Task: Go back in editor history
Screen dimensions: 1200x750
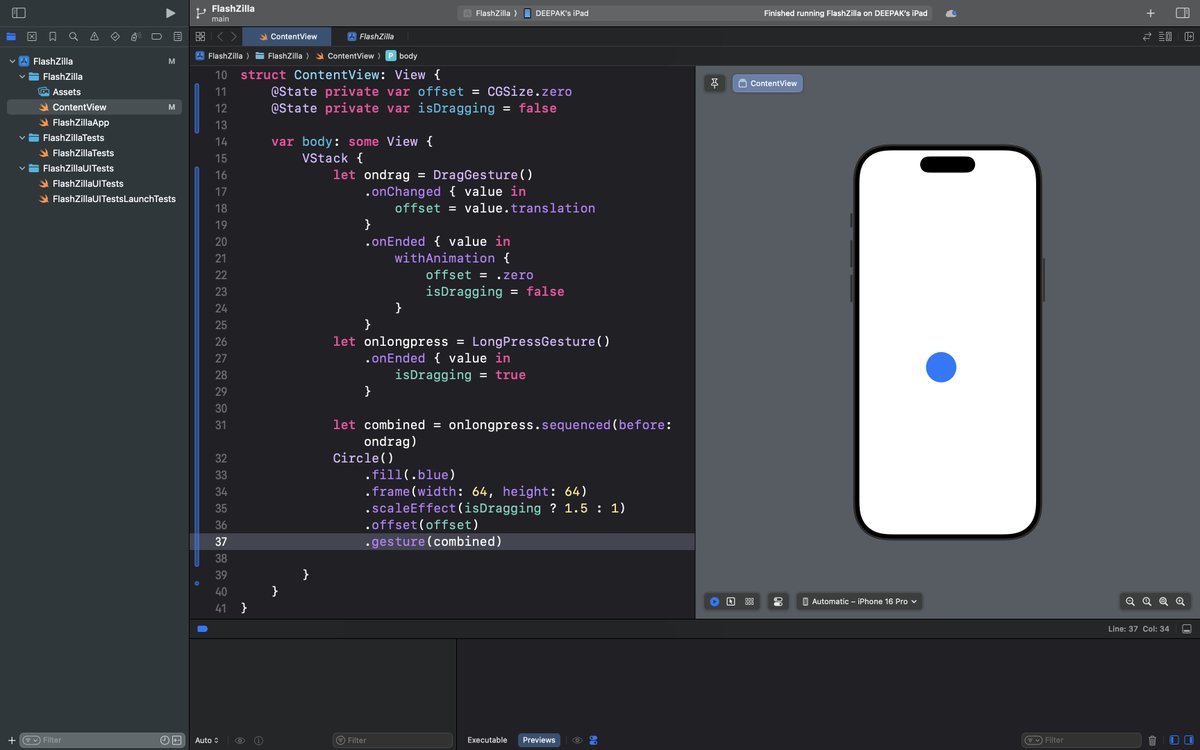Action: click(220, 36)
